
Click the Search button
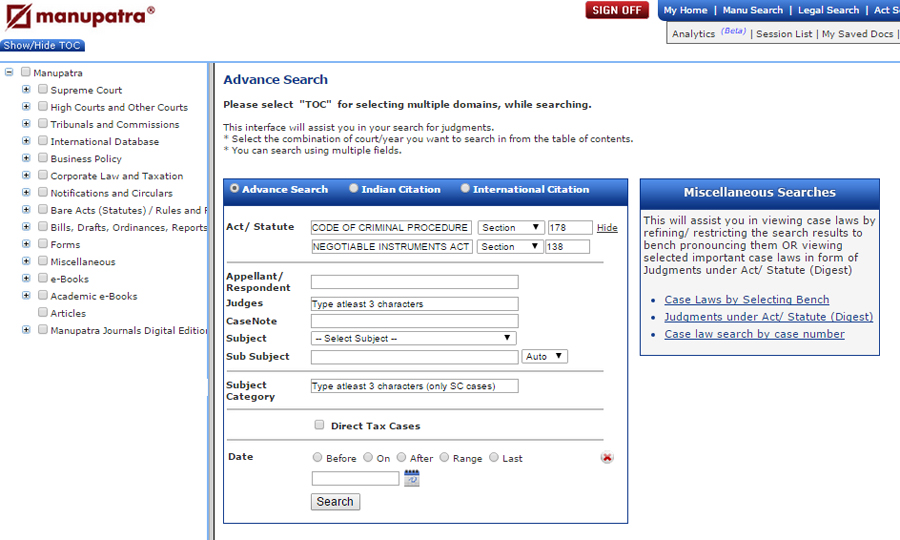335,502
